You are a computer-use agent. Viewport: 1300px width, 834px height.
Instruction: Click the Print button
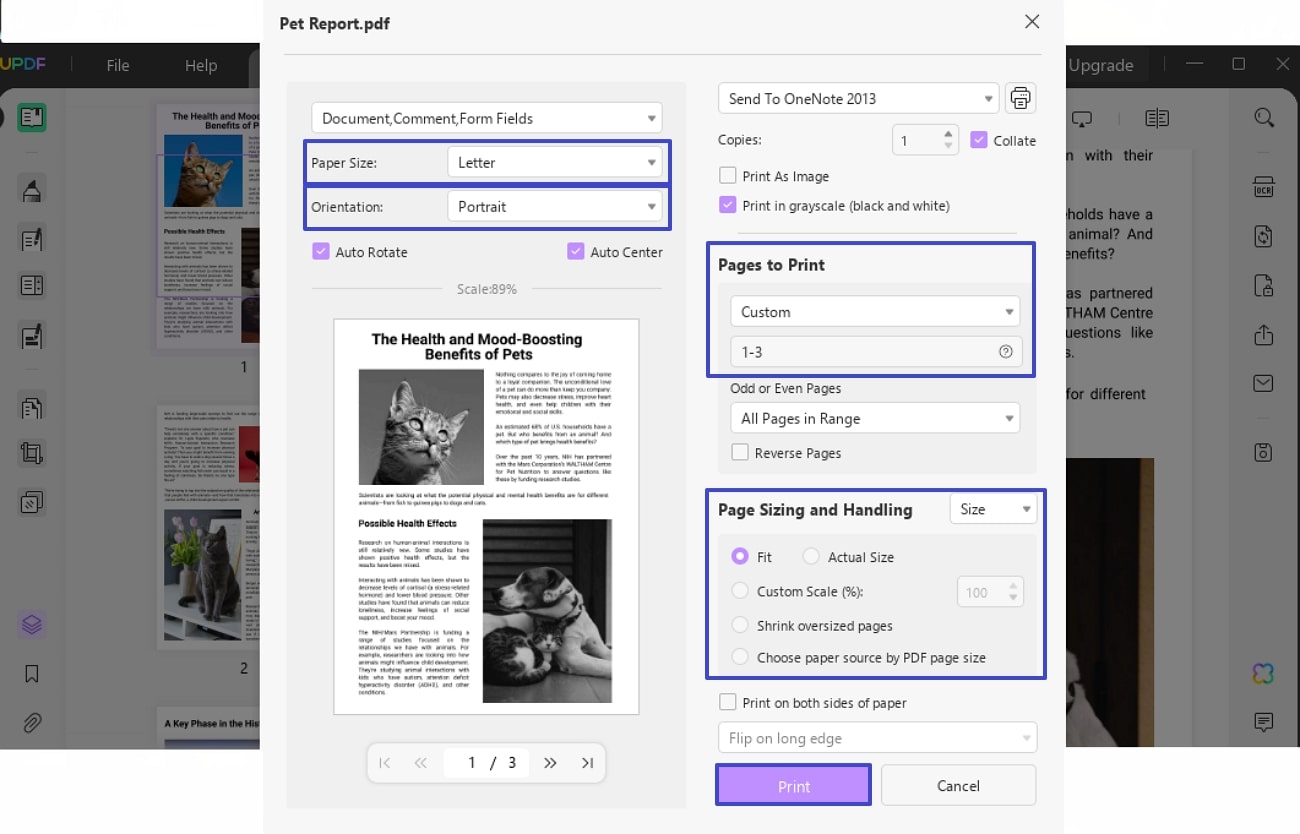[x=793, y=785]
